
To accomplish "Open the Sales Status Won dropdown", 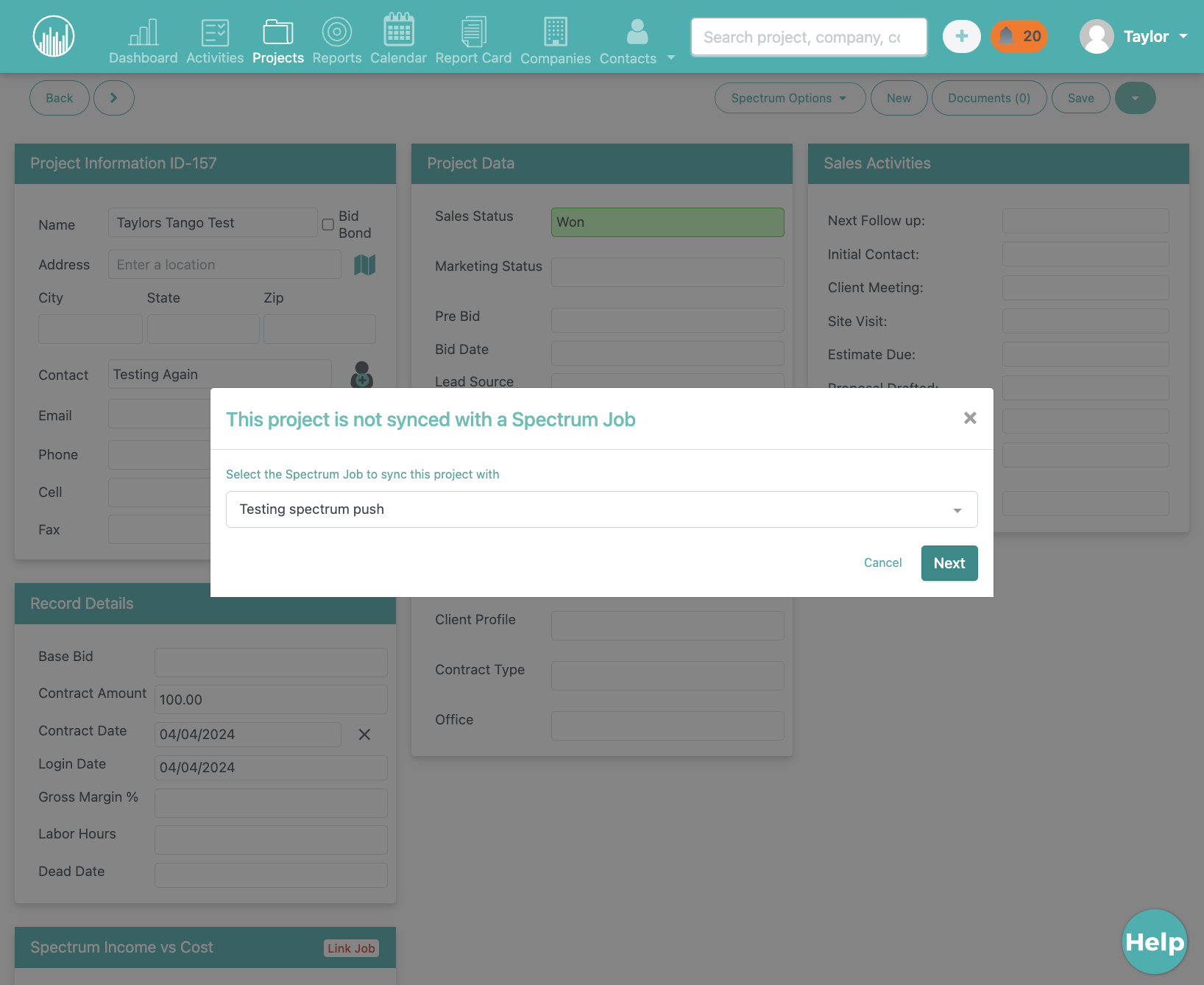I will tap(667, 222).
